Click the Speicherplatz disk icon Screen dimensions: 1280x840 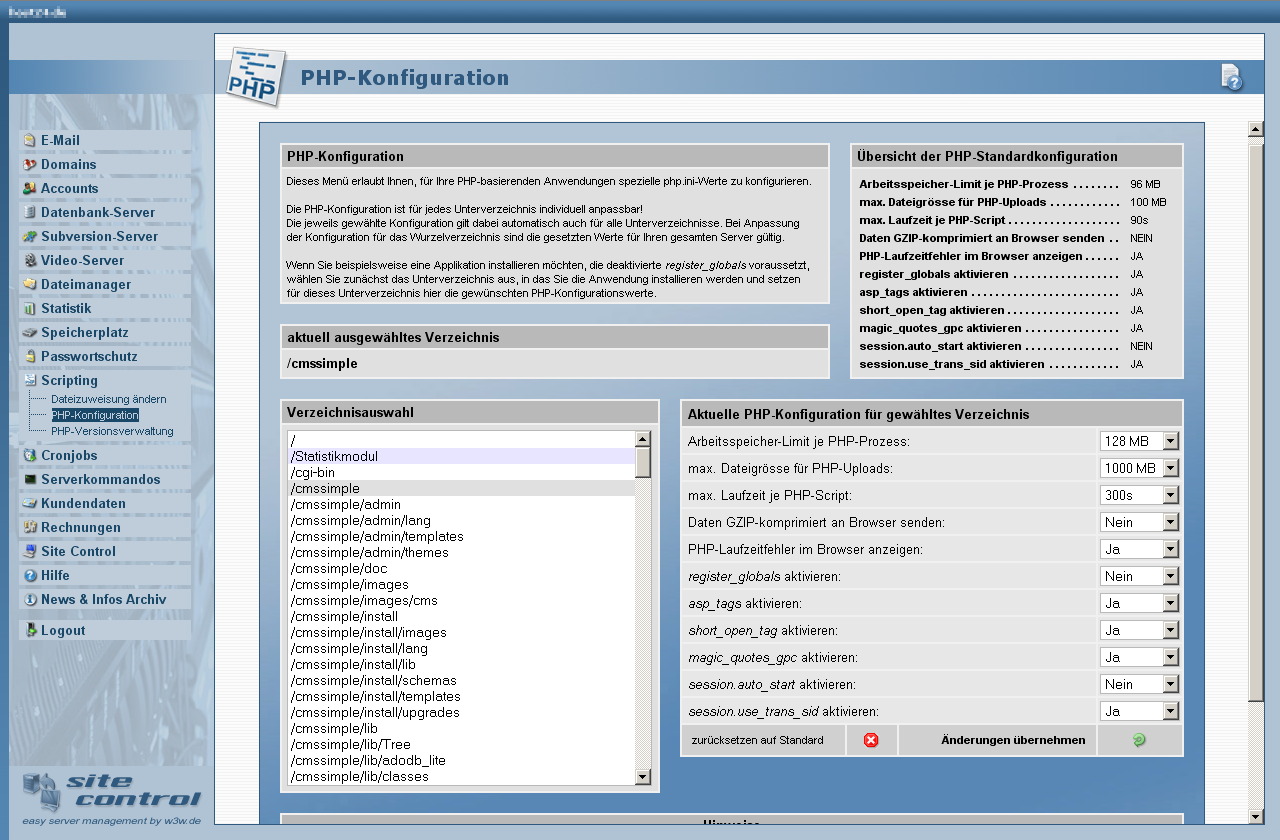coord(31,332)
